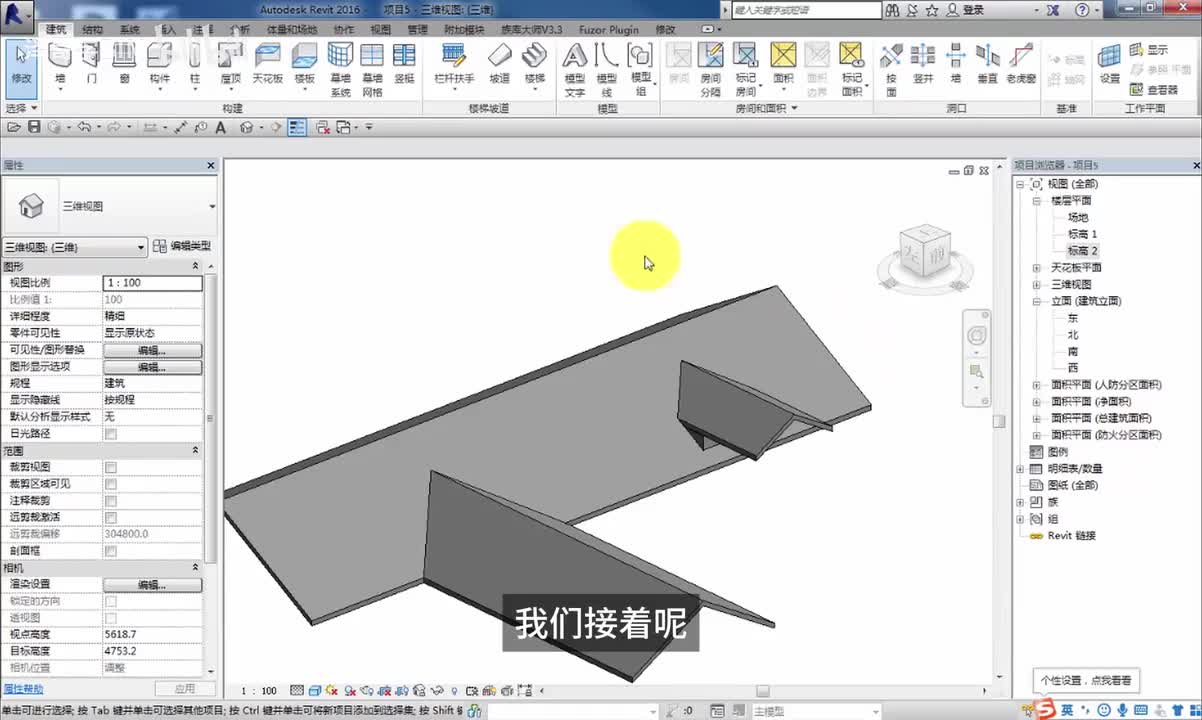Viewport: 1202px width, 720px height.
Task: Open the 体量和场地 ribbon tab
Action: click(x=294, y=30)
